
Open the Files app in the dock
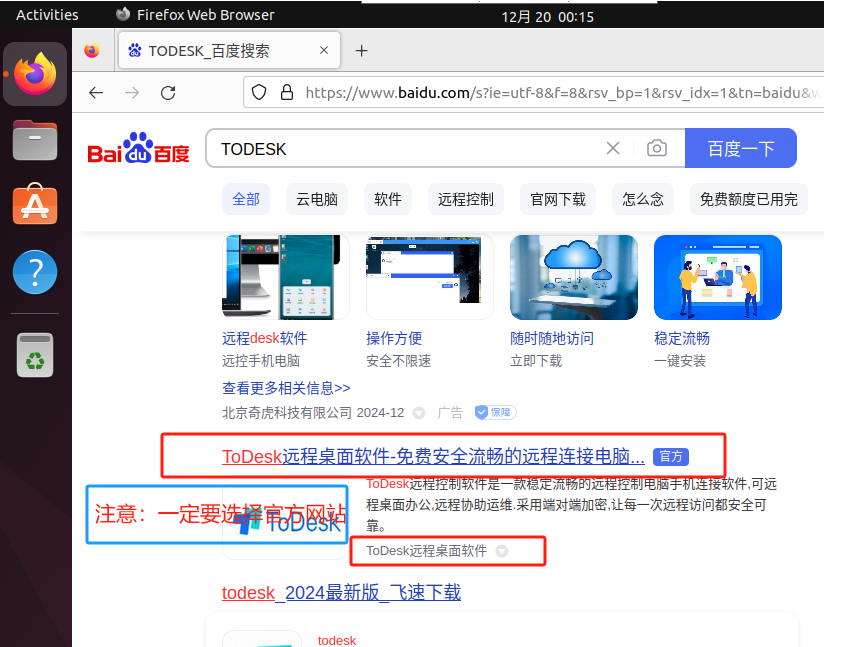tap(35, 141)
